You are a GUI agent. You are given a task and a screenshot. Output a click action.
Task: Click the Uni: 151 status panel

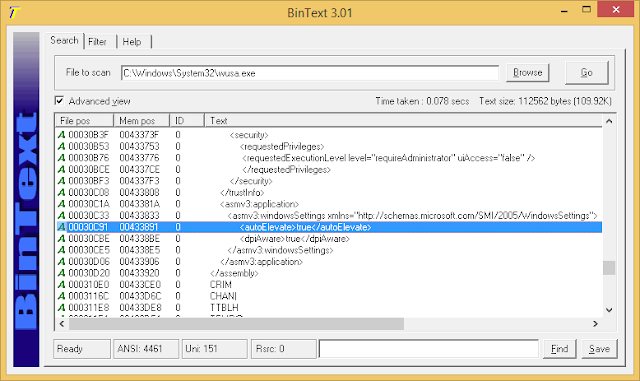point(215,349)
